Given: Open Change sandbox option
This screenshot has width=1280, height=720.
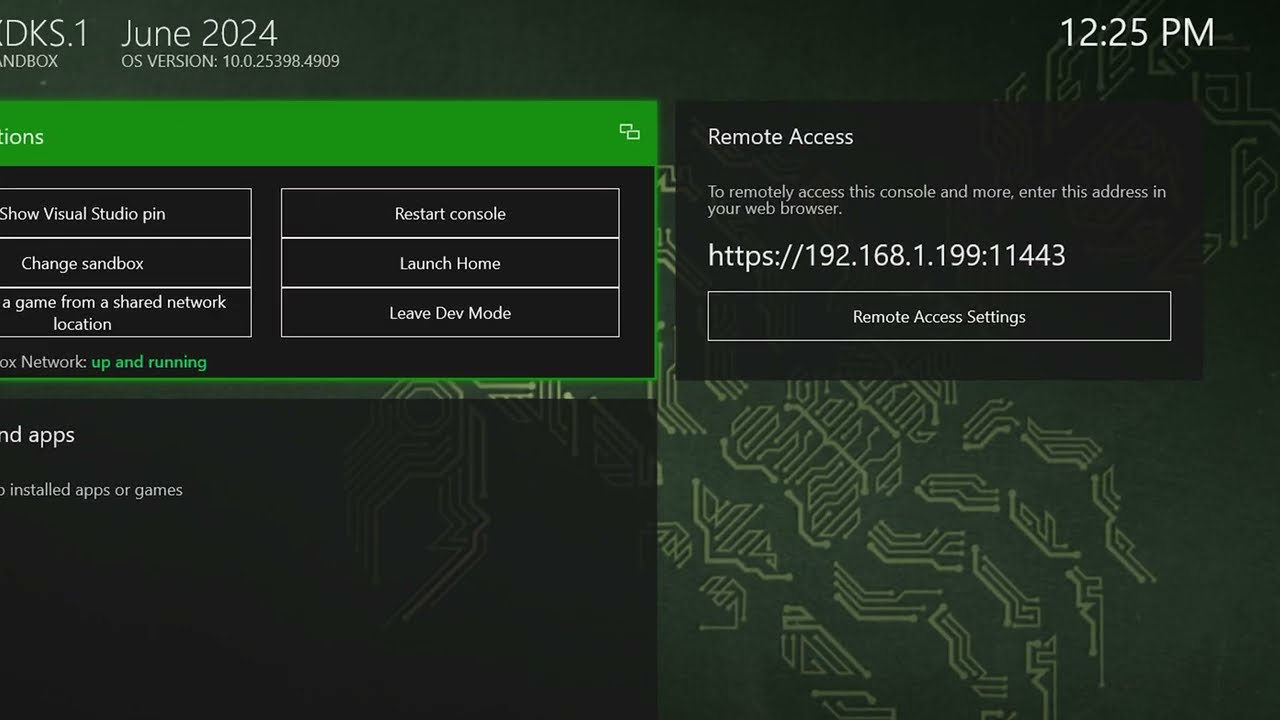Looking at the screenshot, I should tap(125, 263).
